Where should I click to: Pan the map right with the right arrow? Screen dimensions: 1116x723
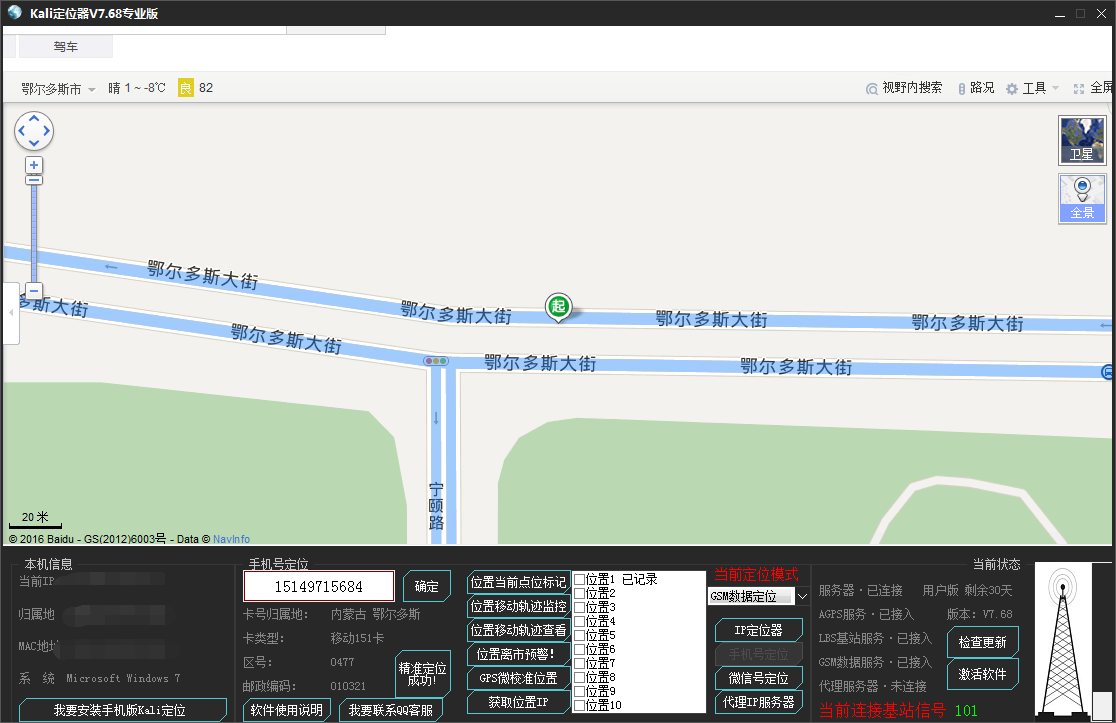pyautogui.click(x=47, y=131)
